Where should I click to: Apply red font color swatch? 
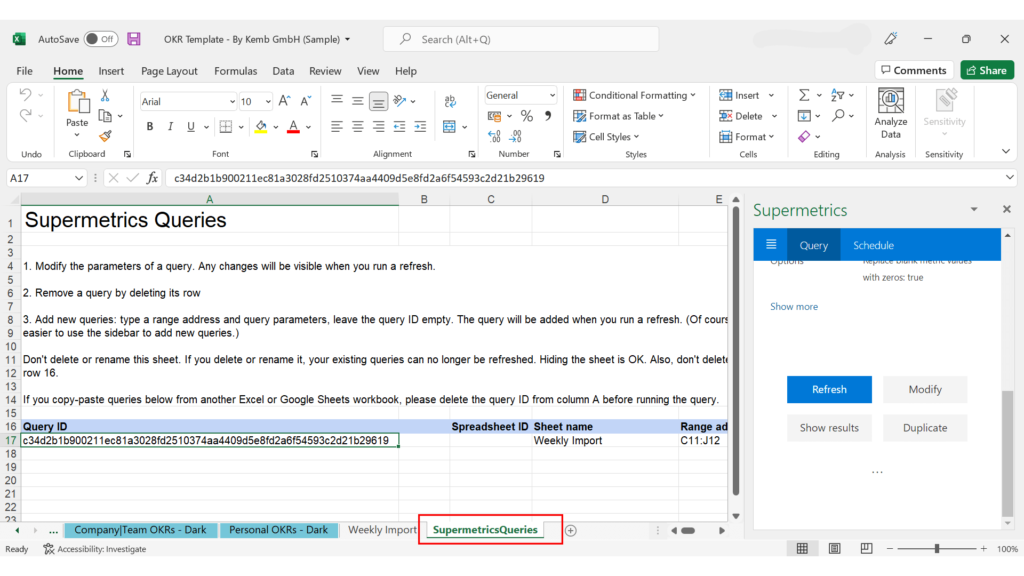293,127
